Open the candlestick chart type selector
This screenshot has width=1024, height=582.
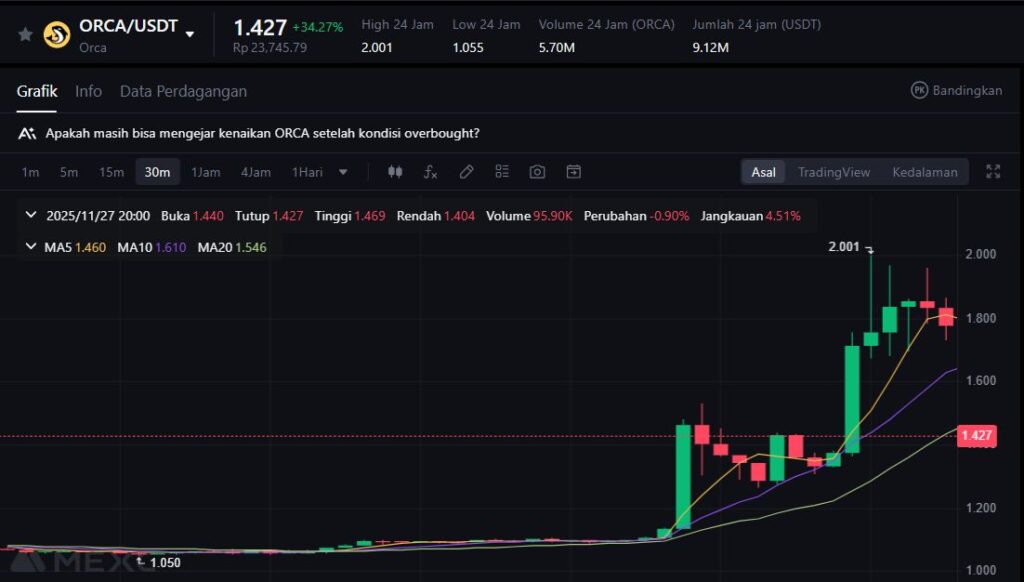coord(395,172)
